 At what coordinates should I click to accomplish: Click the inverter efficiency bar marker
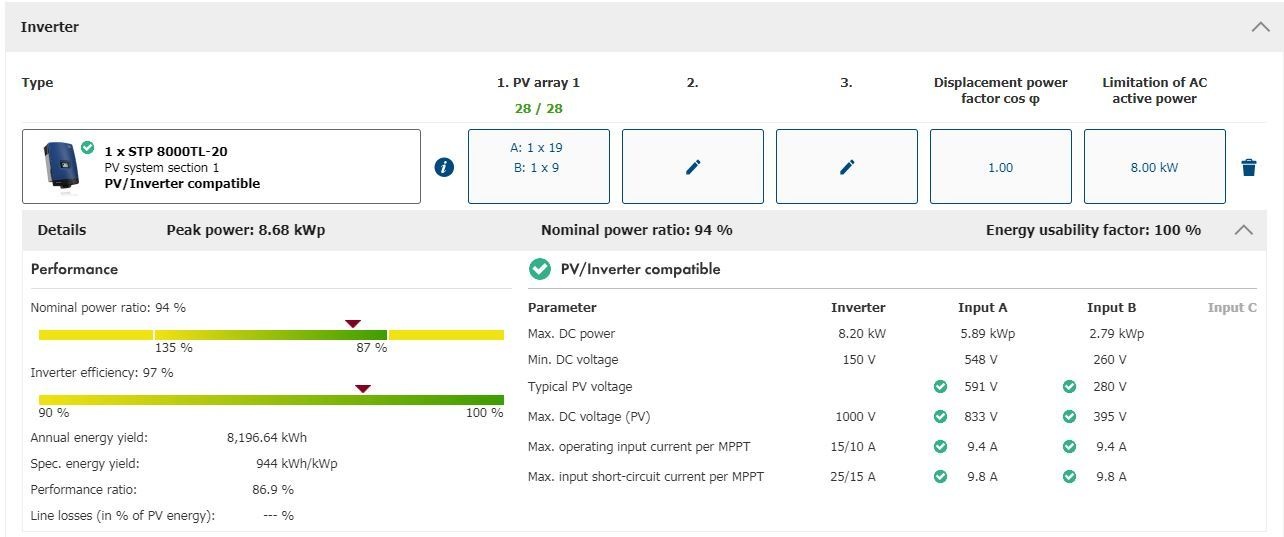363,388
